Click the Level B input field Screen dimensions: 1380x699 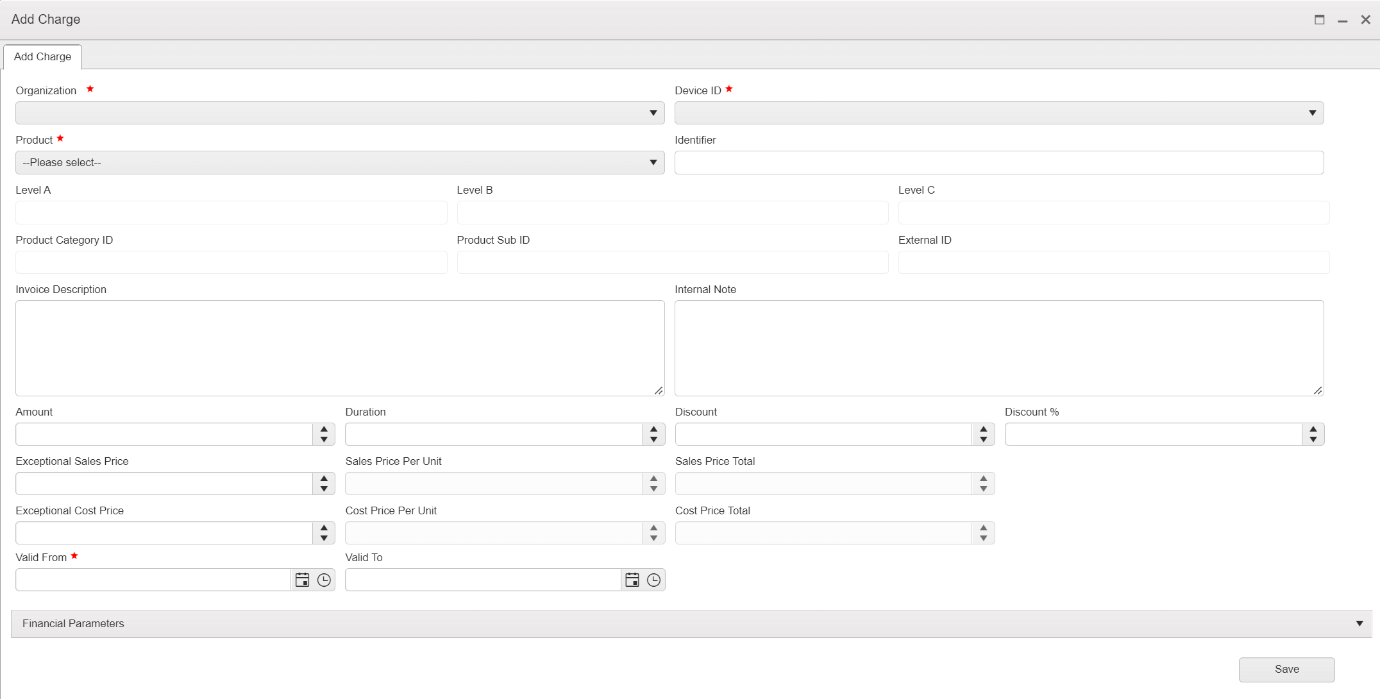click(672, 213)
